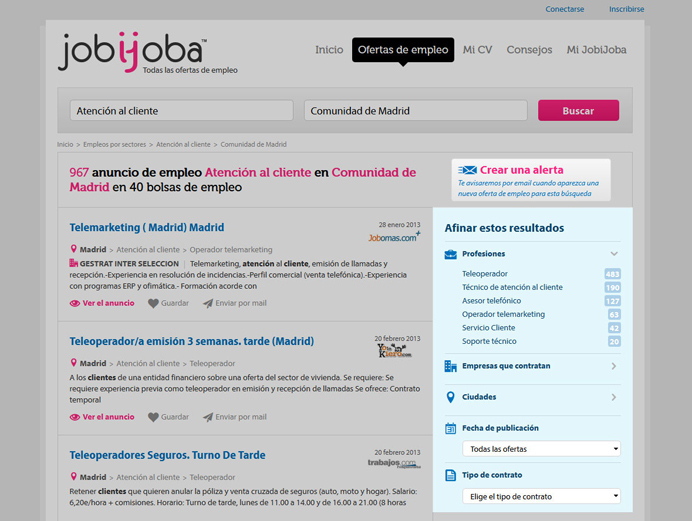Viewport: 692px width, 521px height.
Task: Click the date 28 enero 2013
Action: click(399, 225)
